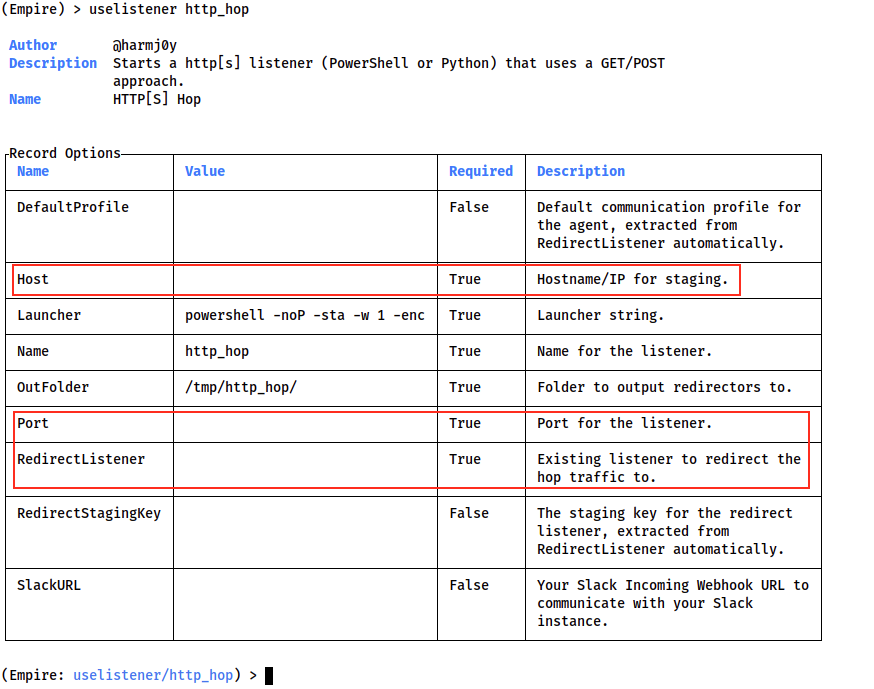The width and height of the screenshot is (874, 689).
Task: Select the "Name for the listener." description
Action: [x=624, y=351]
